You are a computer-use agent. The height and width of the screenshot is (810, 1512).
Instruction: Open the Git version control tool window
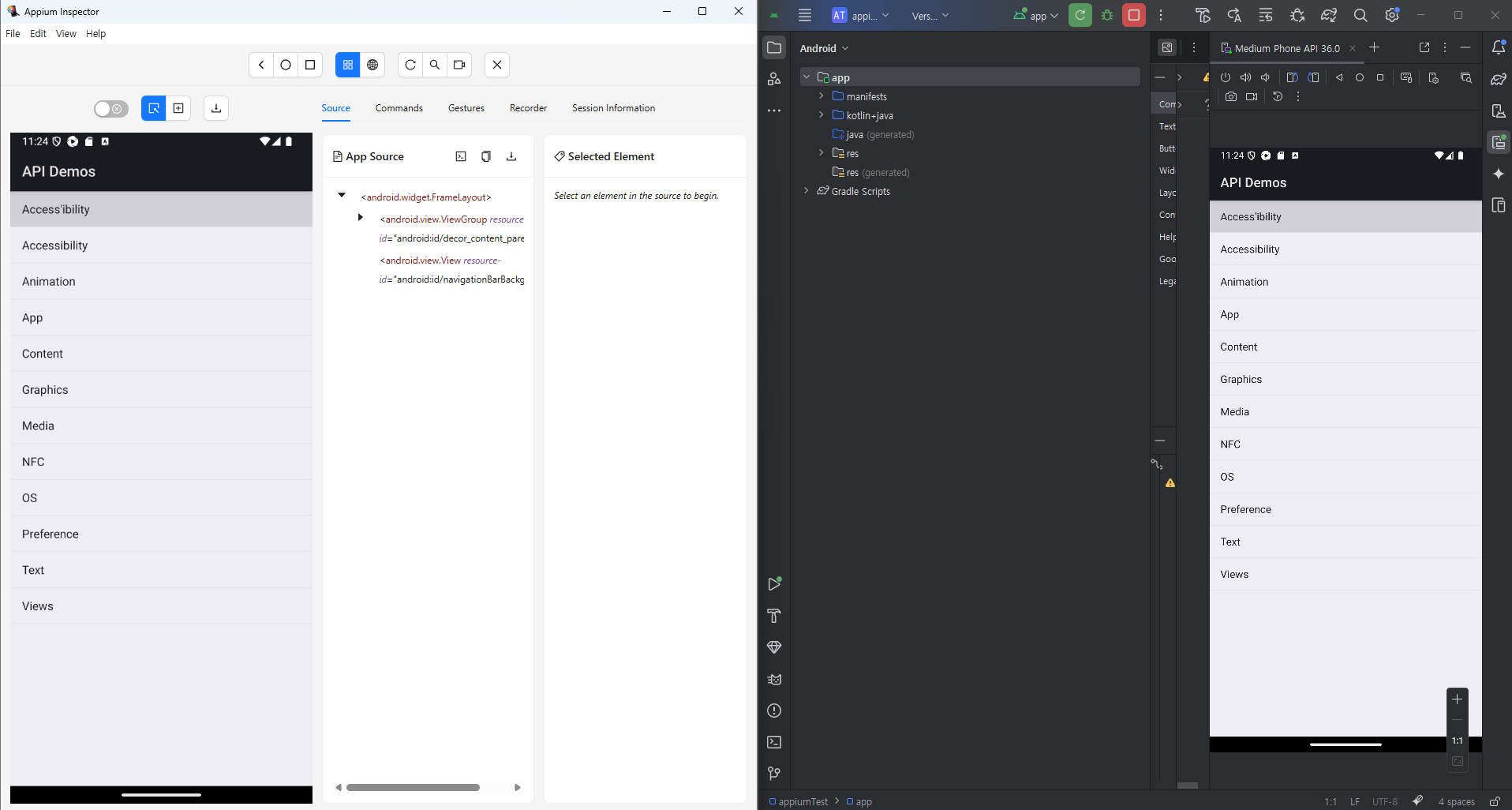774,774
